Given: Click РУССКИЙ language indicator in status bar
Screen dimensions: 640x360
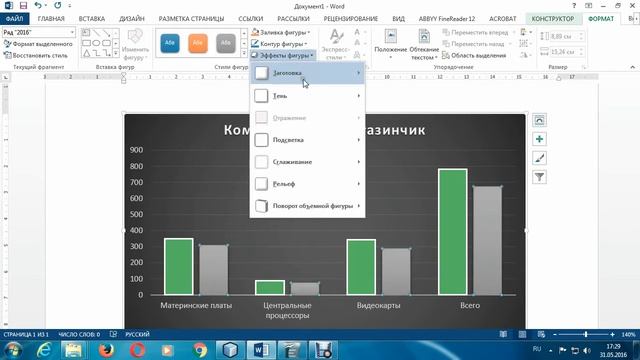Looking at the screenshot, I should pyautogui.click(x=137, y=334).
